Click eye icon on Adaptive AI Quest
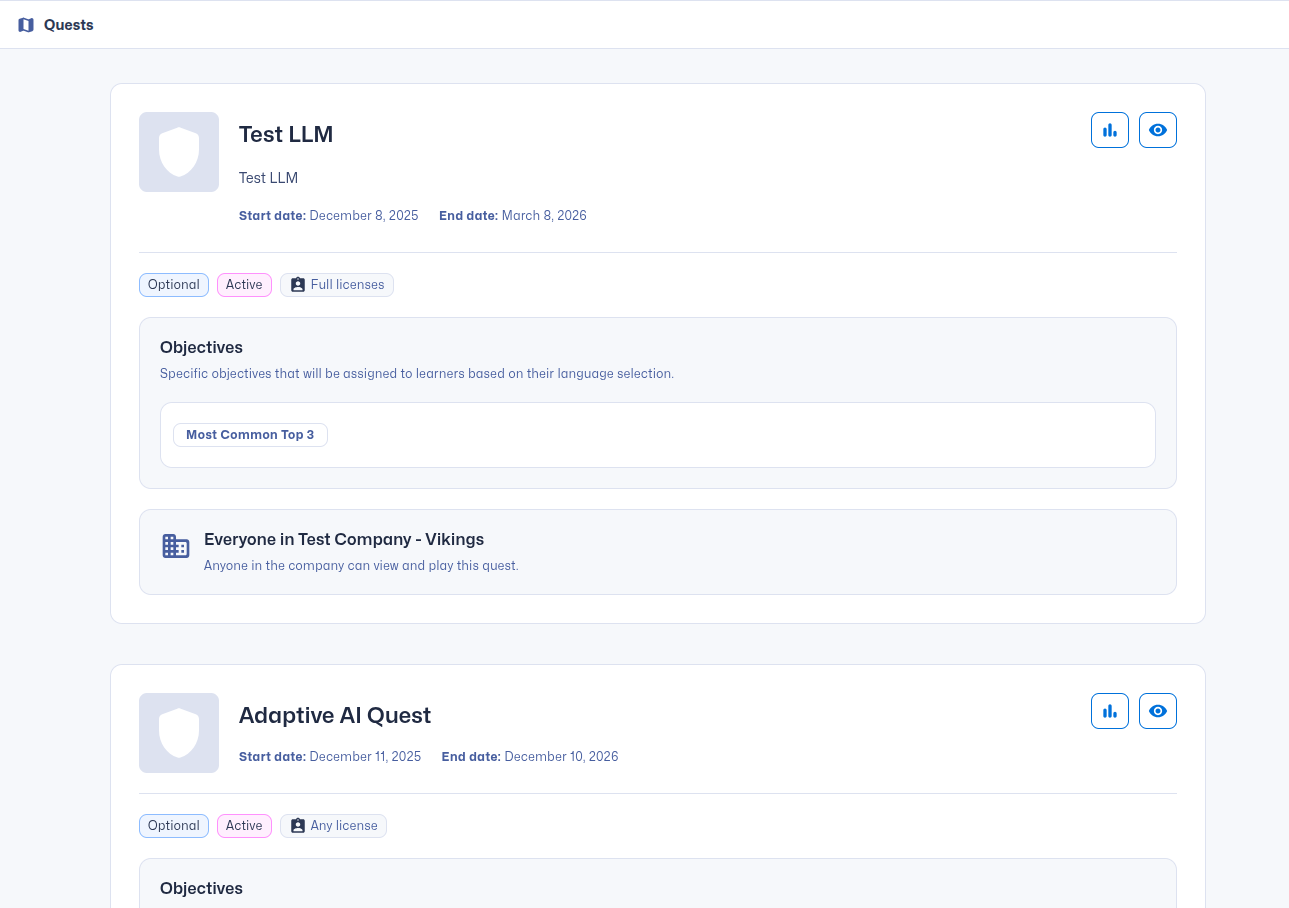Screen dimensions: 1289x908 pos(1157,711)
